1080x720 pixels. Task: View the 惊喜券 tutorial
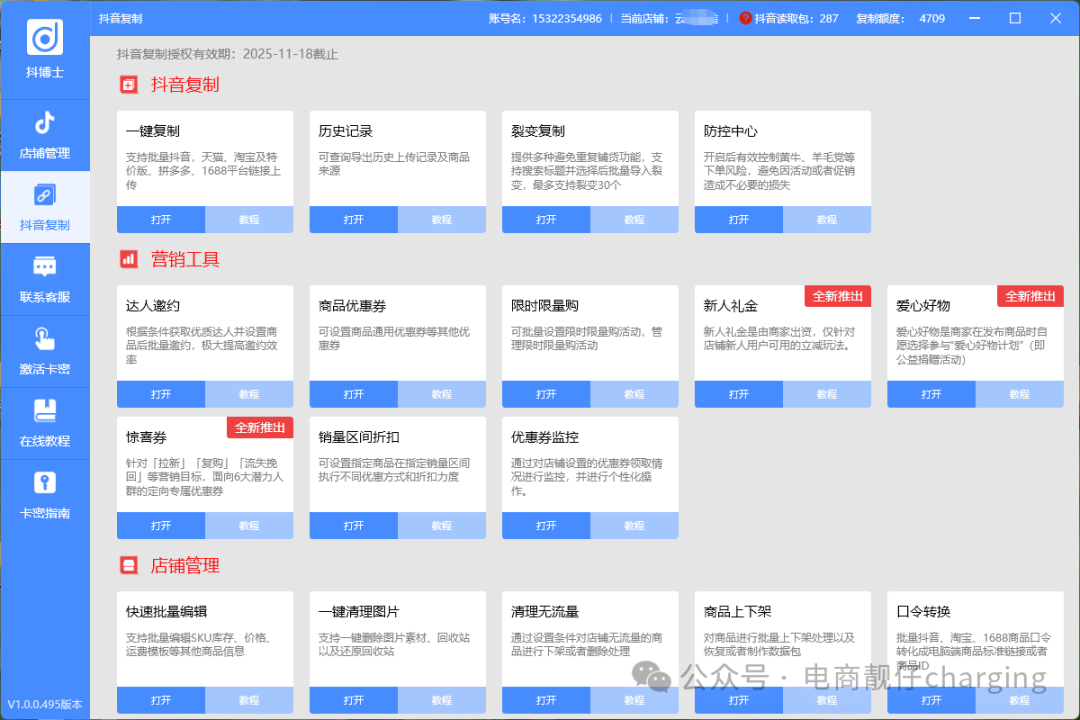(x=249, y=525)
